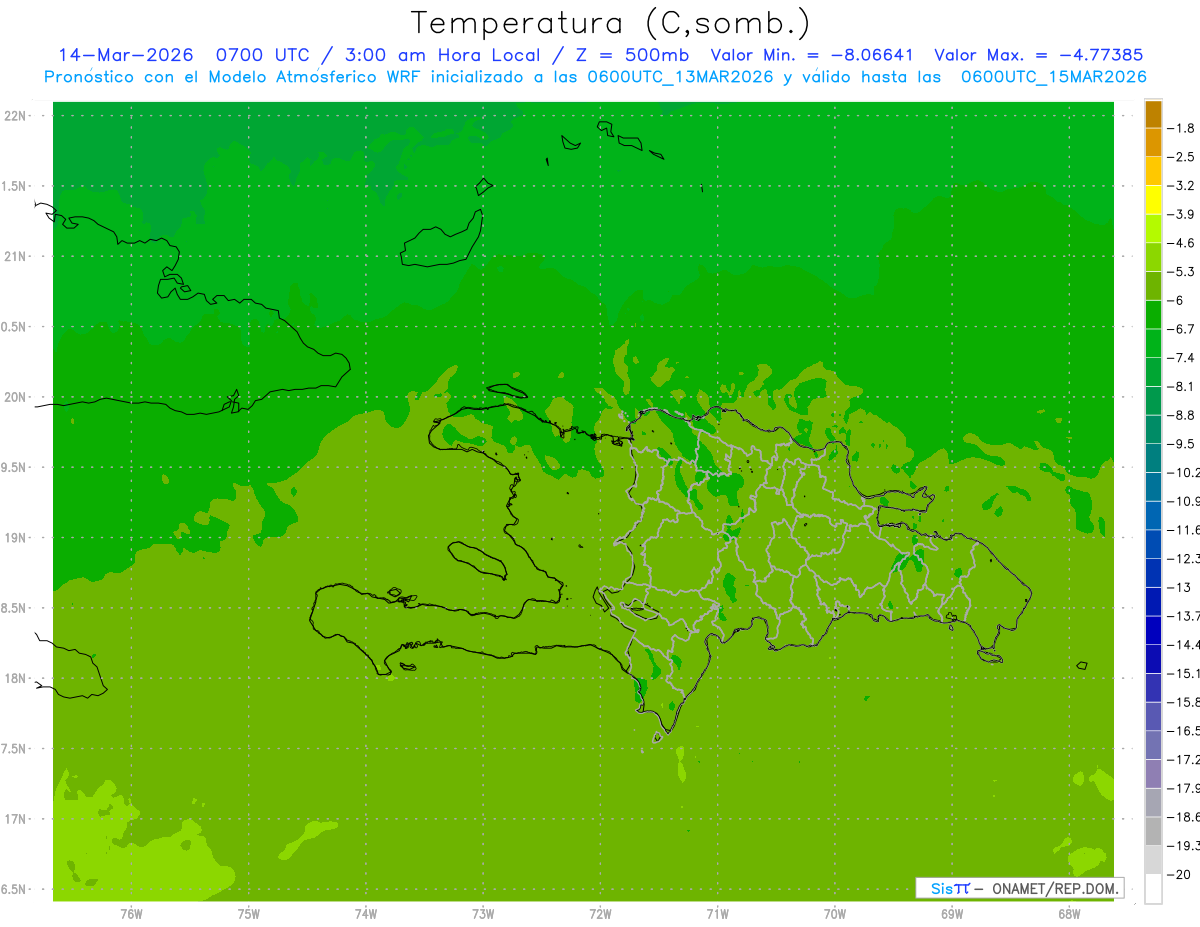Click the '-15.1' legend value

[1185, 673]
